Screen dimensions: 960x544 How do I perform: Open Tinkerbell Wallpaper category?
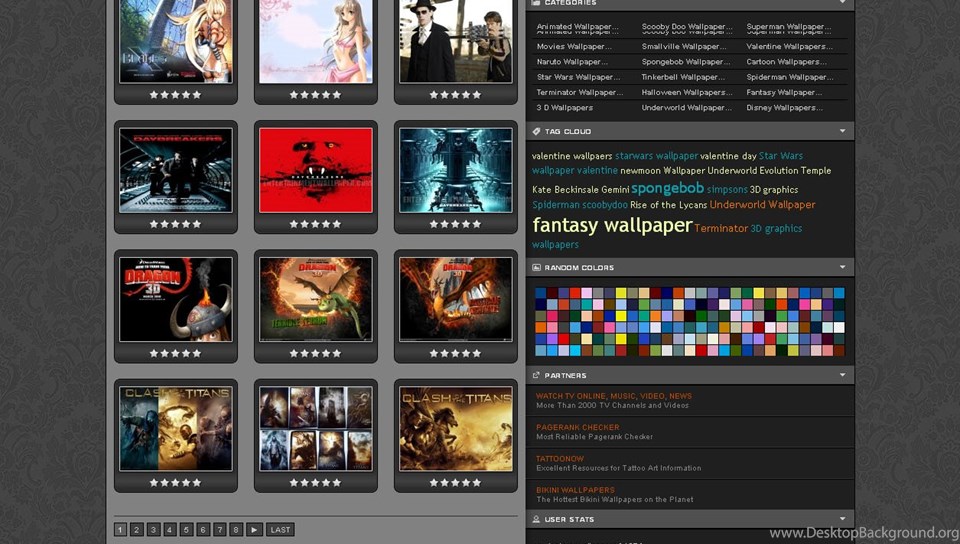[683, 77]
